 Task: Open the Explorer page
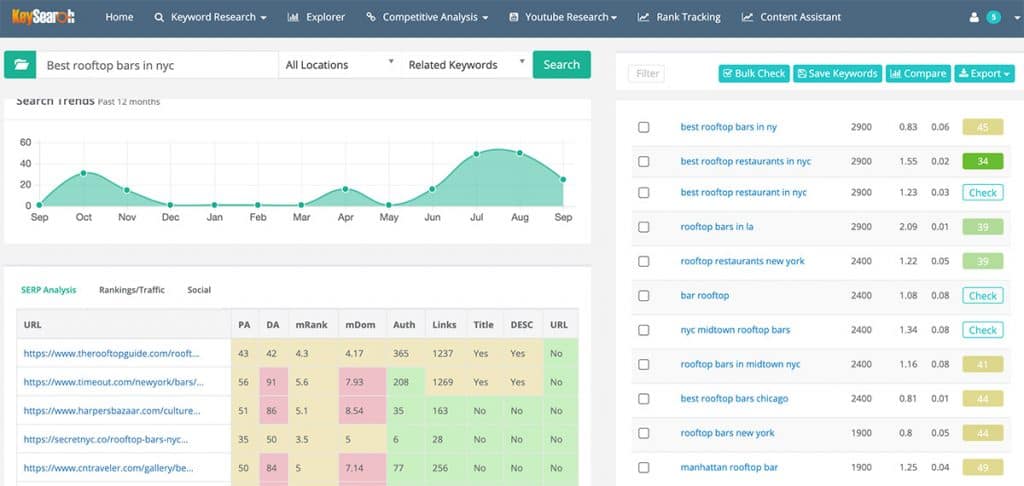(325, 18)
